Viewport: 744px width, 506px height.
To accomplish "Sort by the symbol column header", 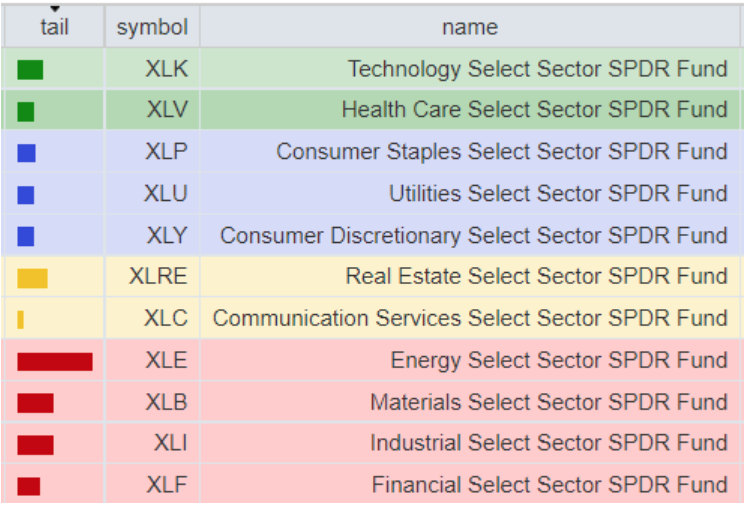I will point(152,28).
